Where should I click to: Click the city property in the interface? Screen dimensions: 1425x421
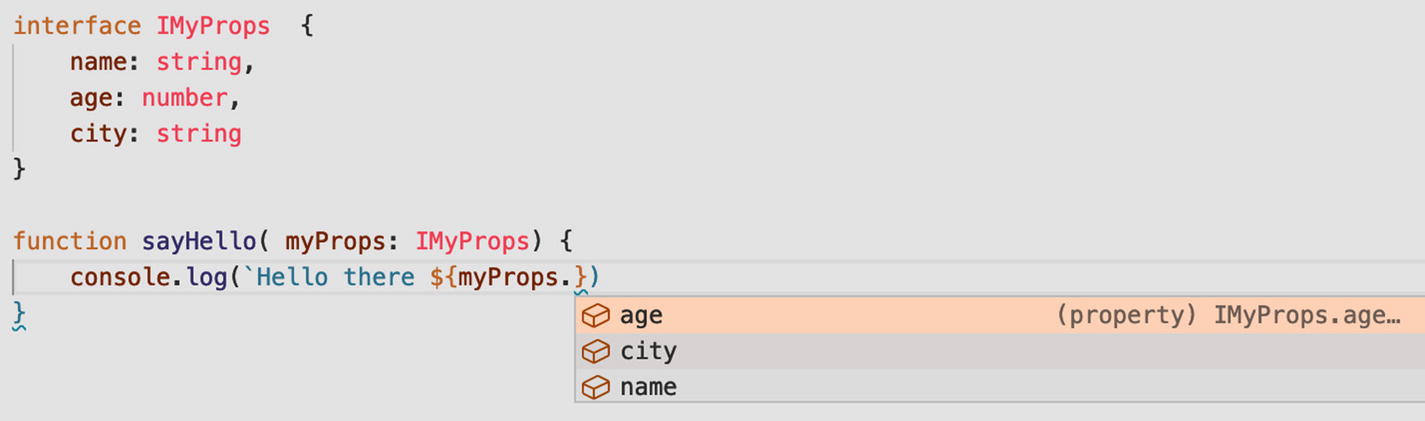pos(98,134)
